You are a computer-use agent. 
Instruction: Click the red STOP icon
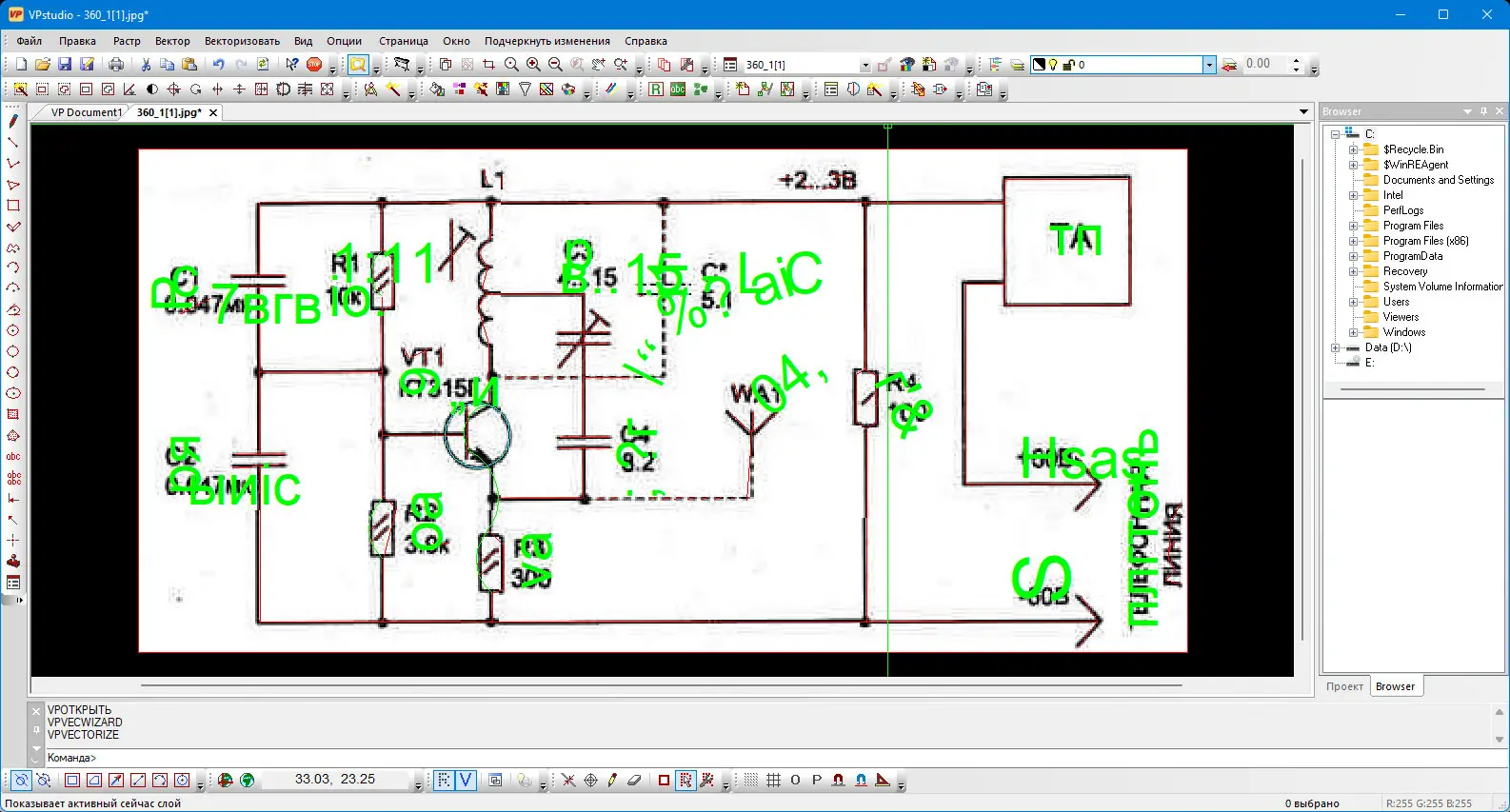click(x=314, y=65)
